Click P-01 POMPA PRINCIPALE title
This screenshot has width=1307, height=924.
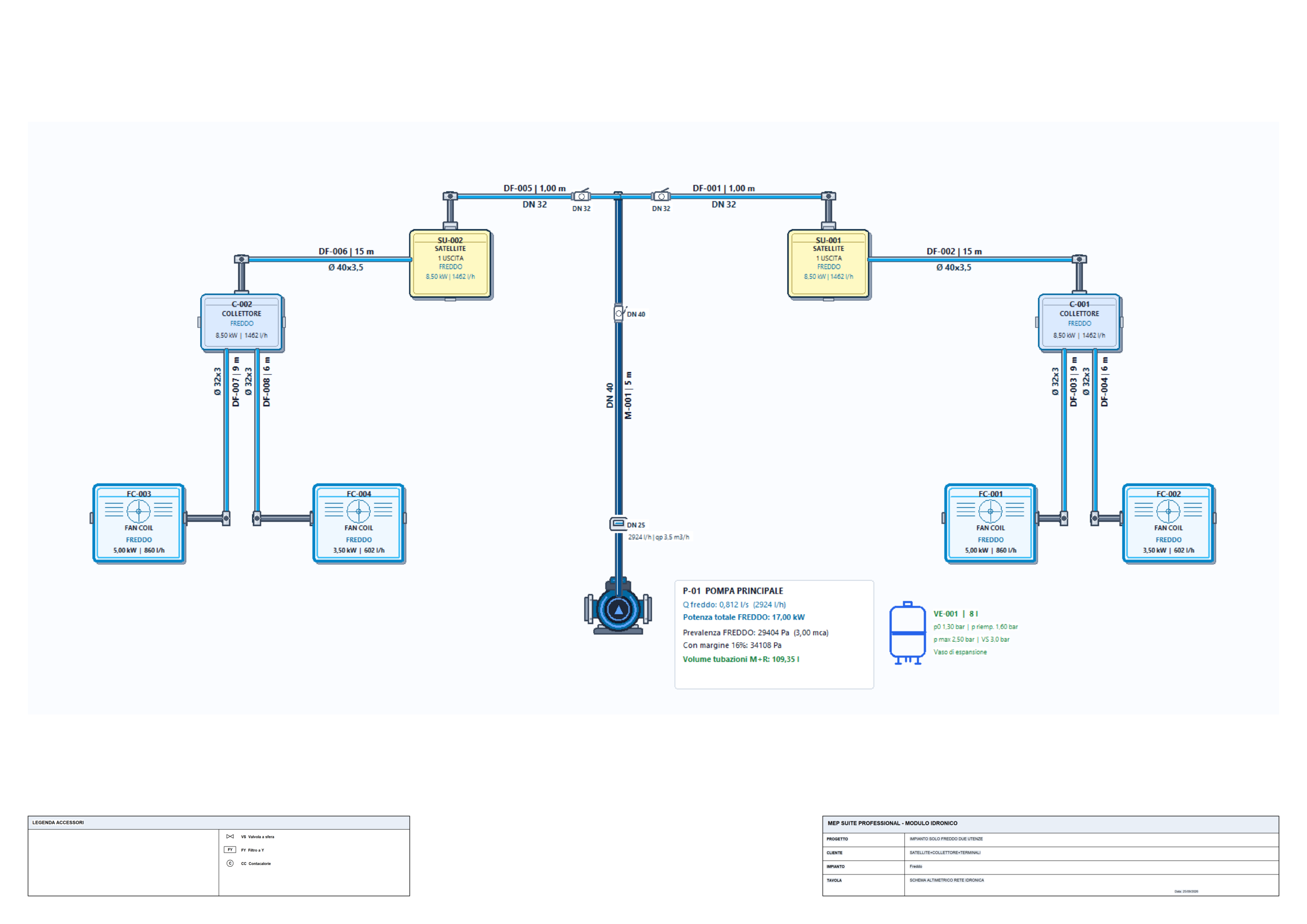(x=733, y=591)
